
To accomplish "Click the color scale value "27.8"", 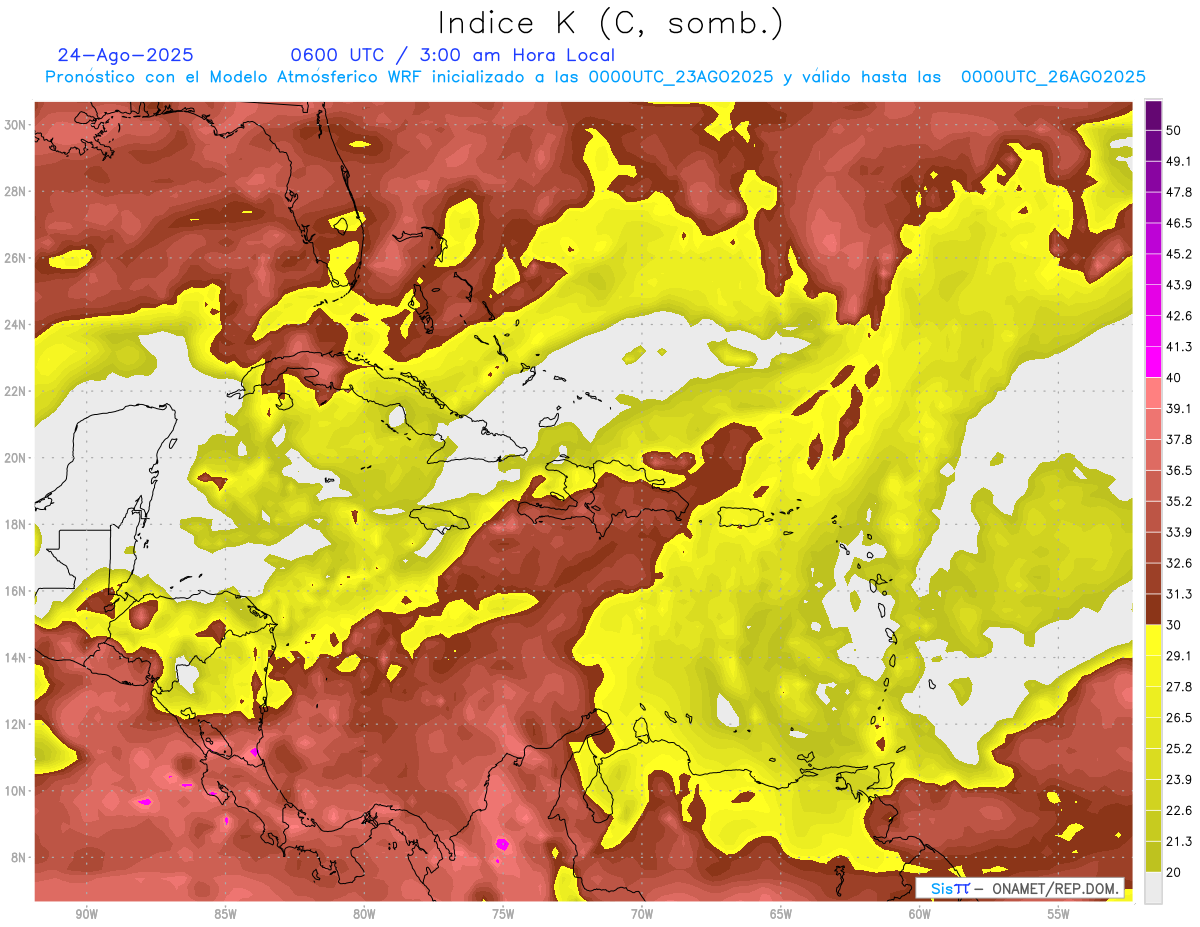I will coord(1178,687).
